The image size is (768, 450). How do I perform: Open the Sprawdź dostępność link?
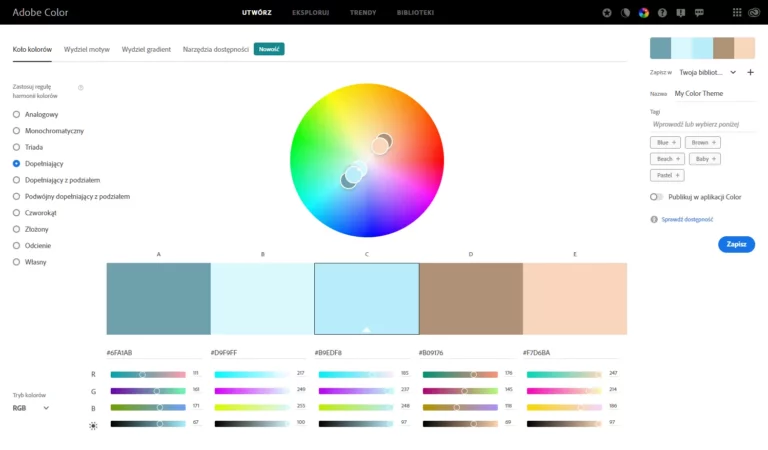(686, 219)
